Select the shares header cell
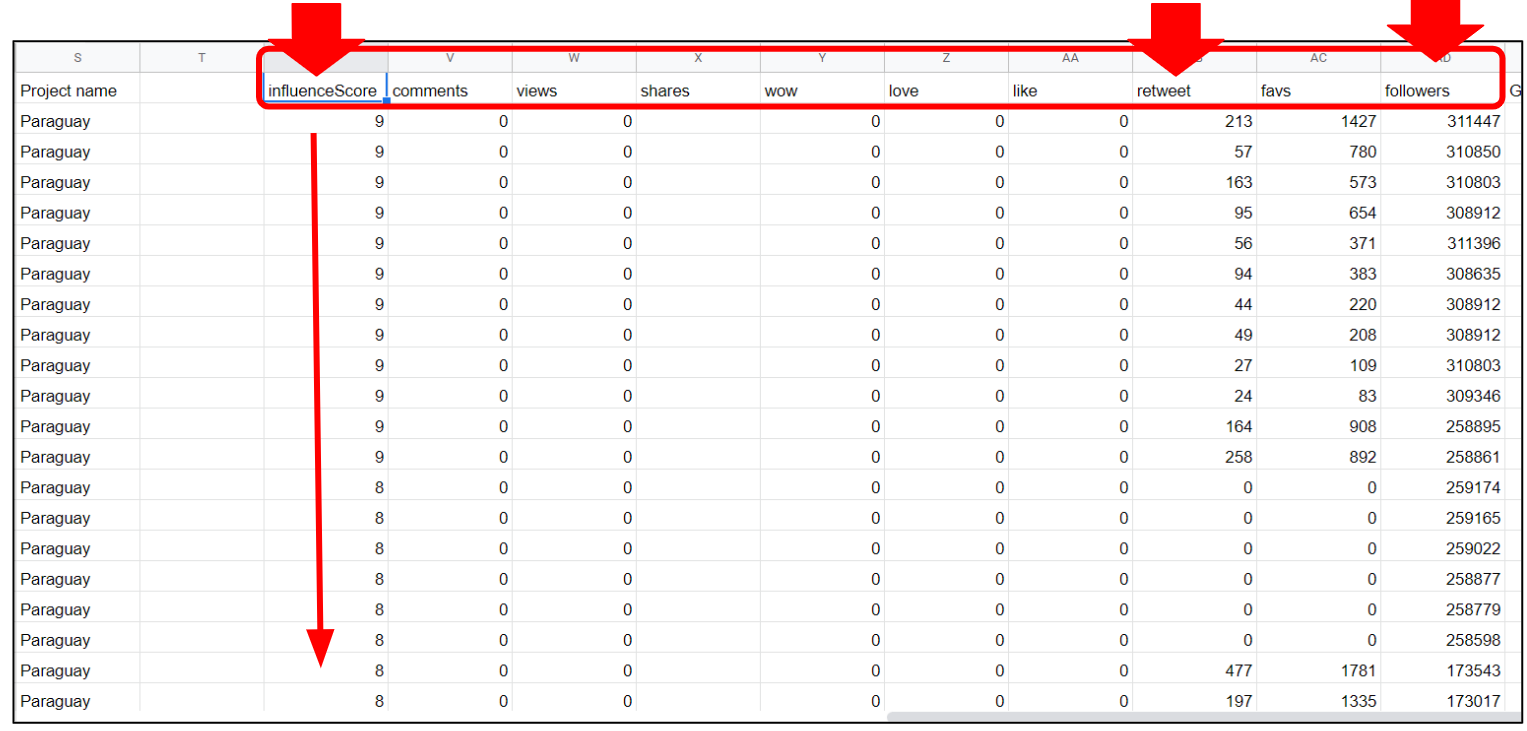 tap(697, 91)
